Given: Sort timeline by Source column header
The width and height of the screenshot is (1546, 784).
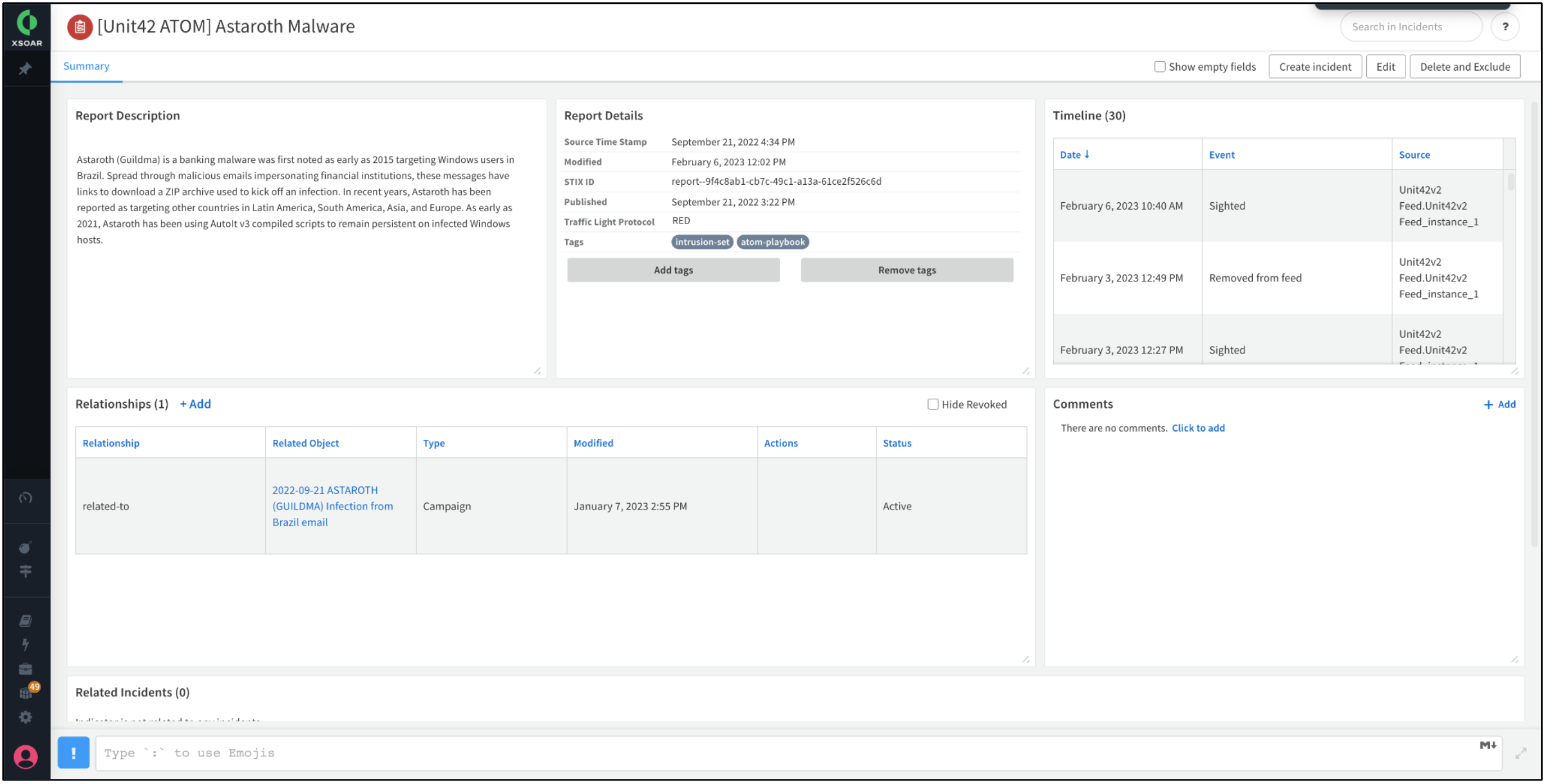Looking at the screenshot, I should 1414,155.
